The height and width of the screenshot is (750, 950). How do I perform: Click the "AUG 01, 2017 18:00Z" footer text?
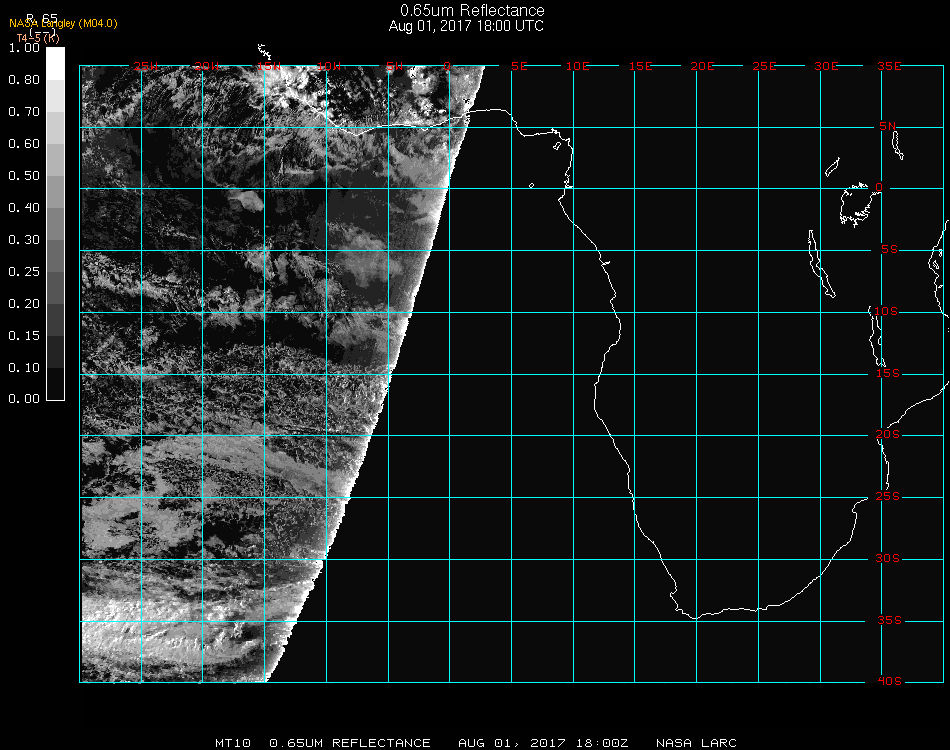click(543, 743)
